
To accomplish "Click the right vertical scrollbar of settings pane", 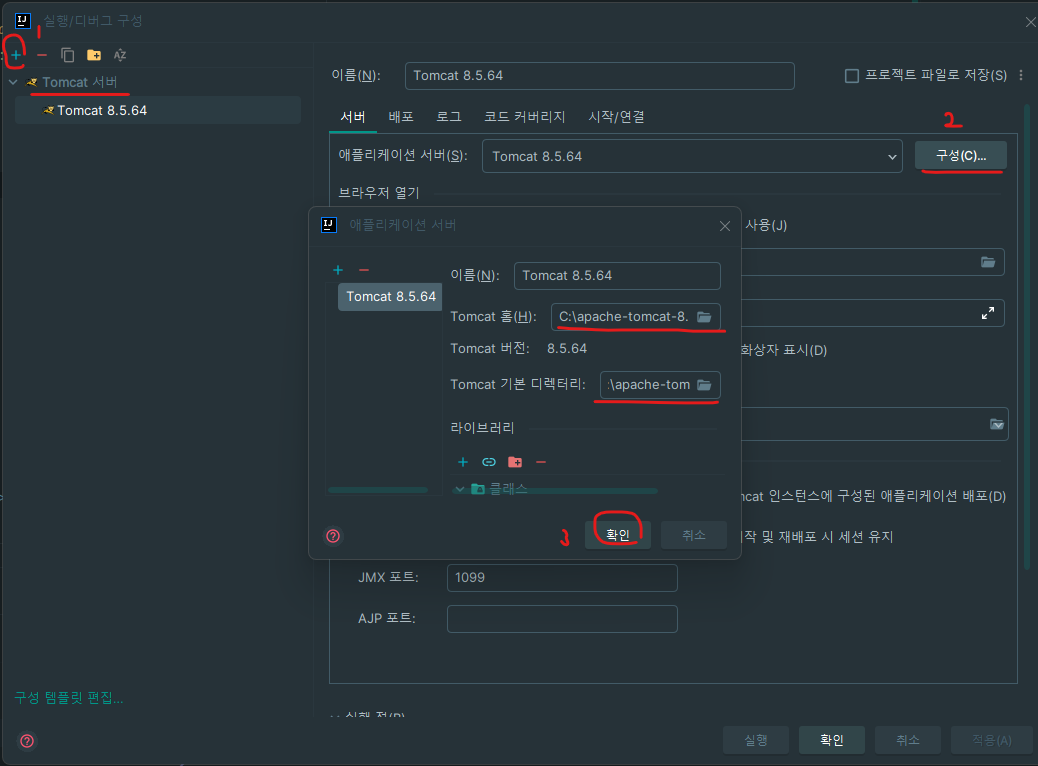I will tap(1027, 336).
